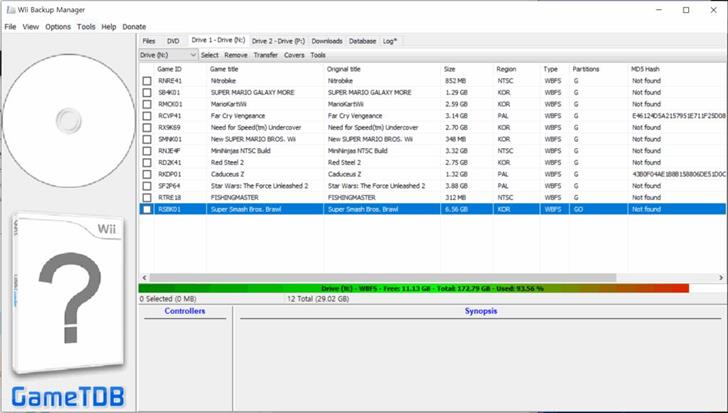Open the Database tab

[x=363, y=41]
